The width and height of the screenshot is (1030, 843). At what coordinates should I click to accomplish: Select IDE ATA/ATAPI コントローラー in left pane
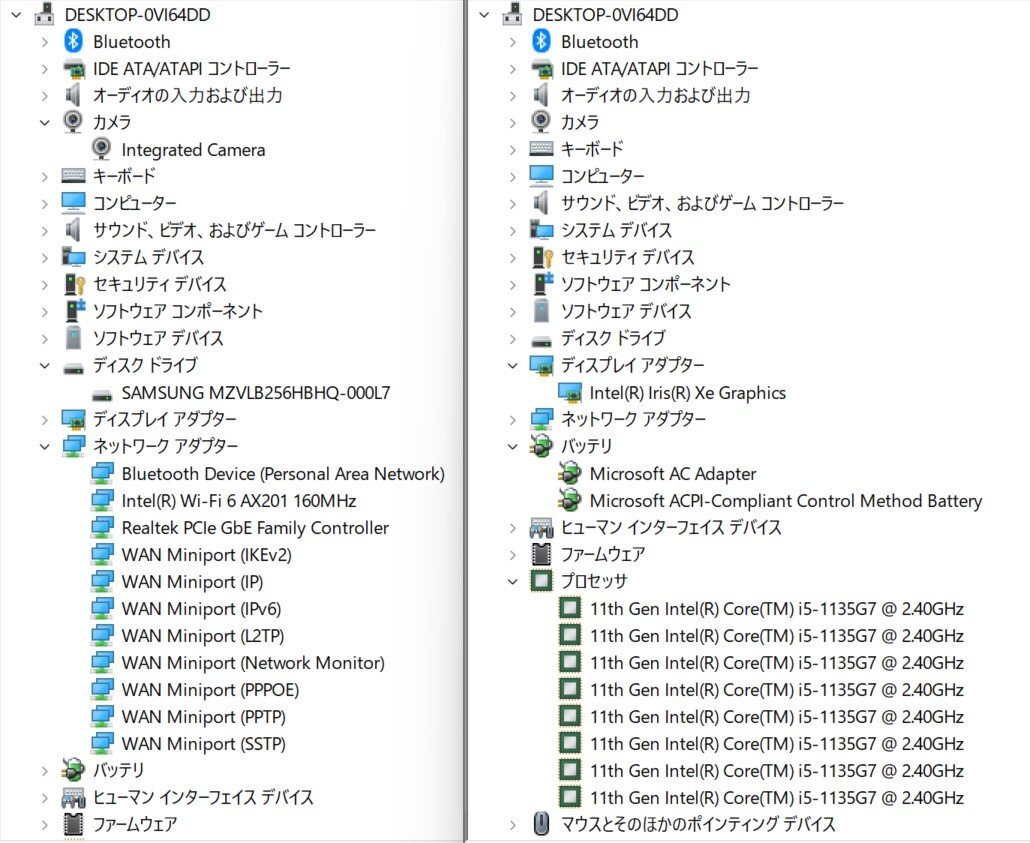click(x=191, y=68)
